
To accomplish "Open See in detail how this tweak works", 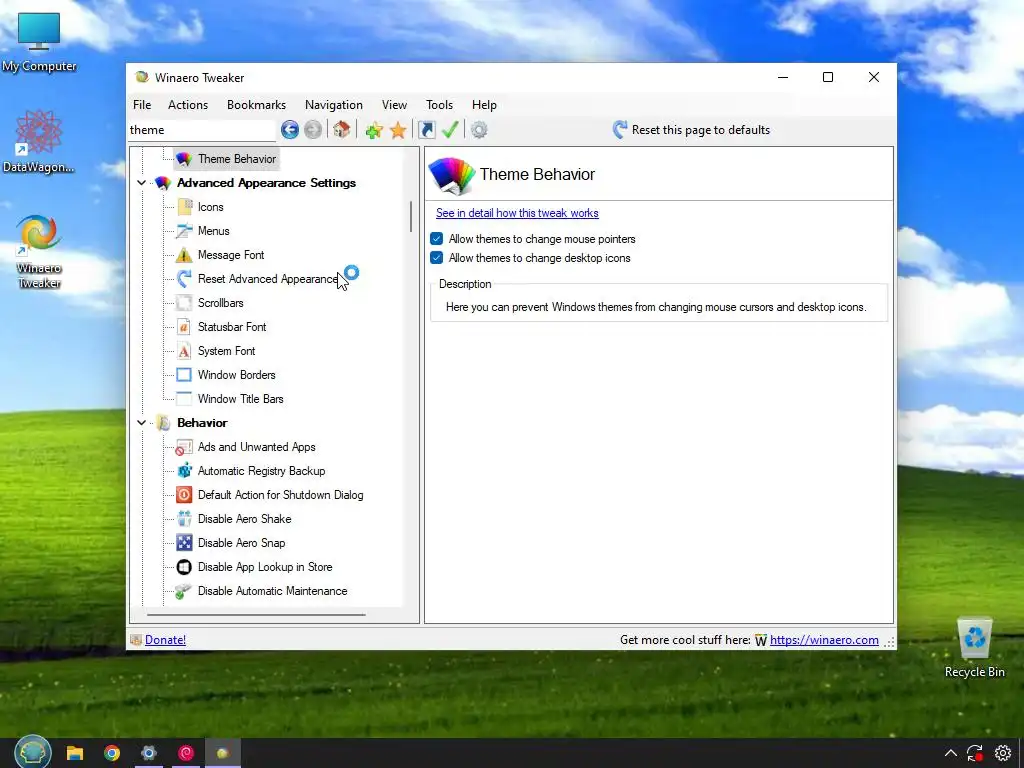I will (517, 213).
